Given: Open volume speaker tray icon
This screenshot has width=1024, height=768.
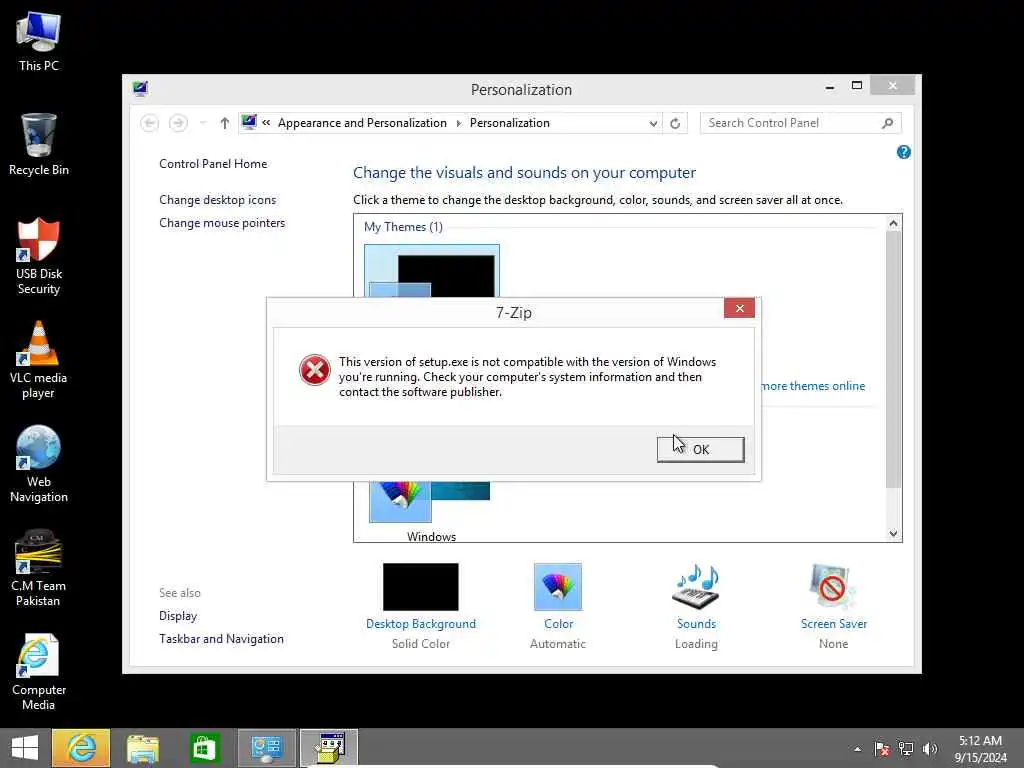Looking at the screenshot, I should (930, 749).
